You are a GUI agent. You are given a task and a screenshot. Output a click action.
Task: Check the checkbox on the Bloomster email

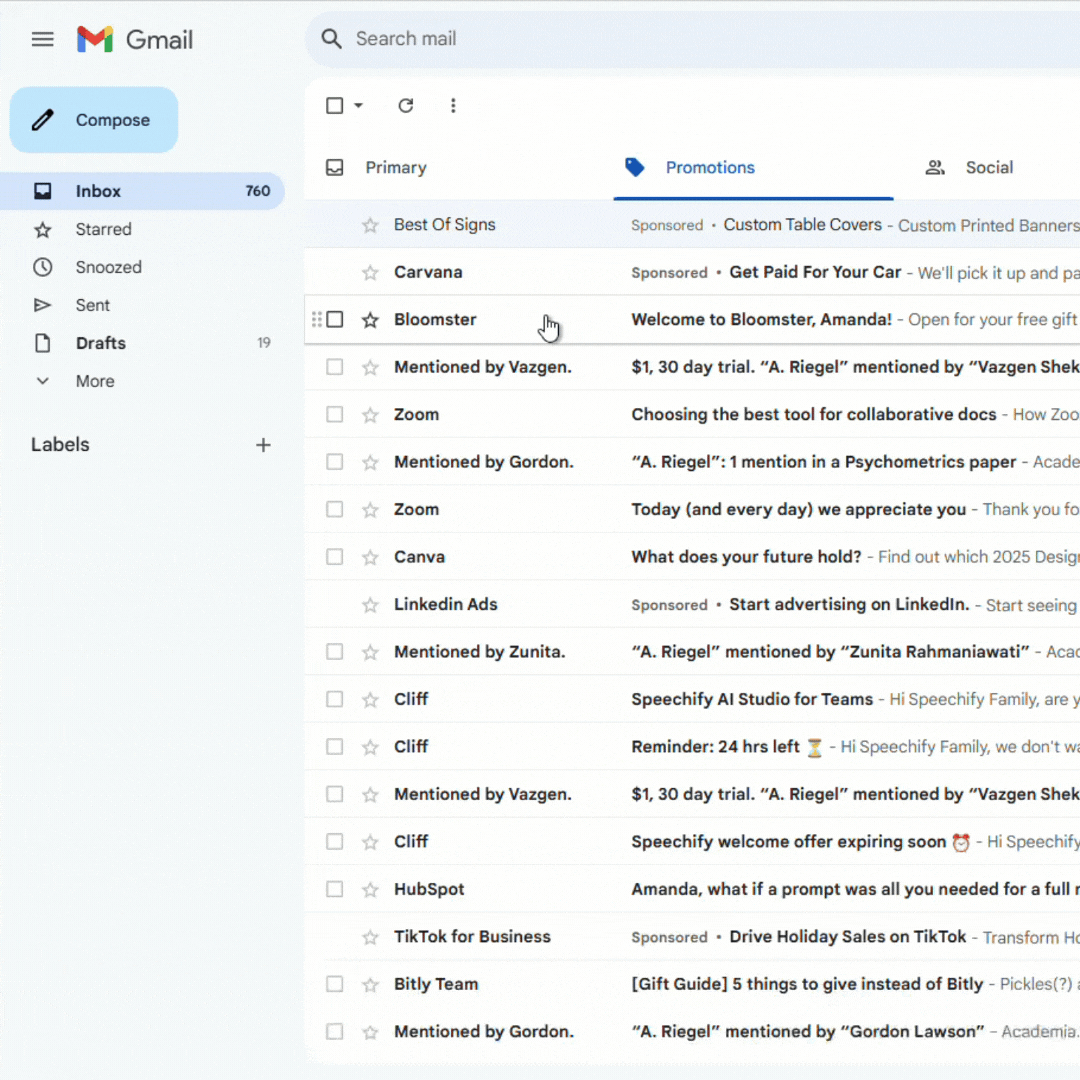[x=336, y=319]
